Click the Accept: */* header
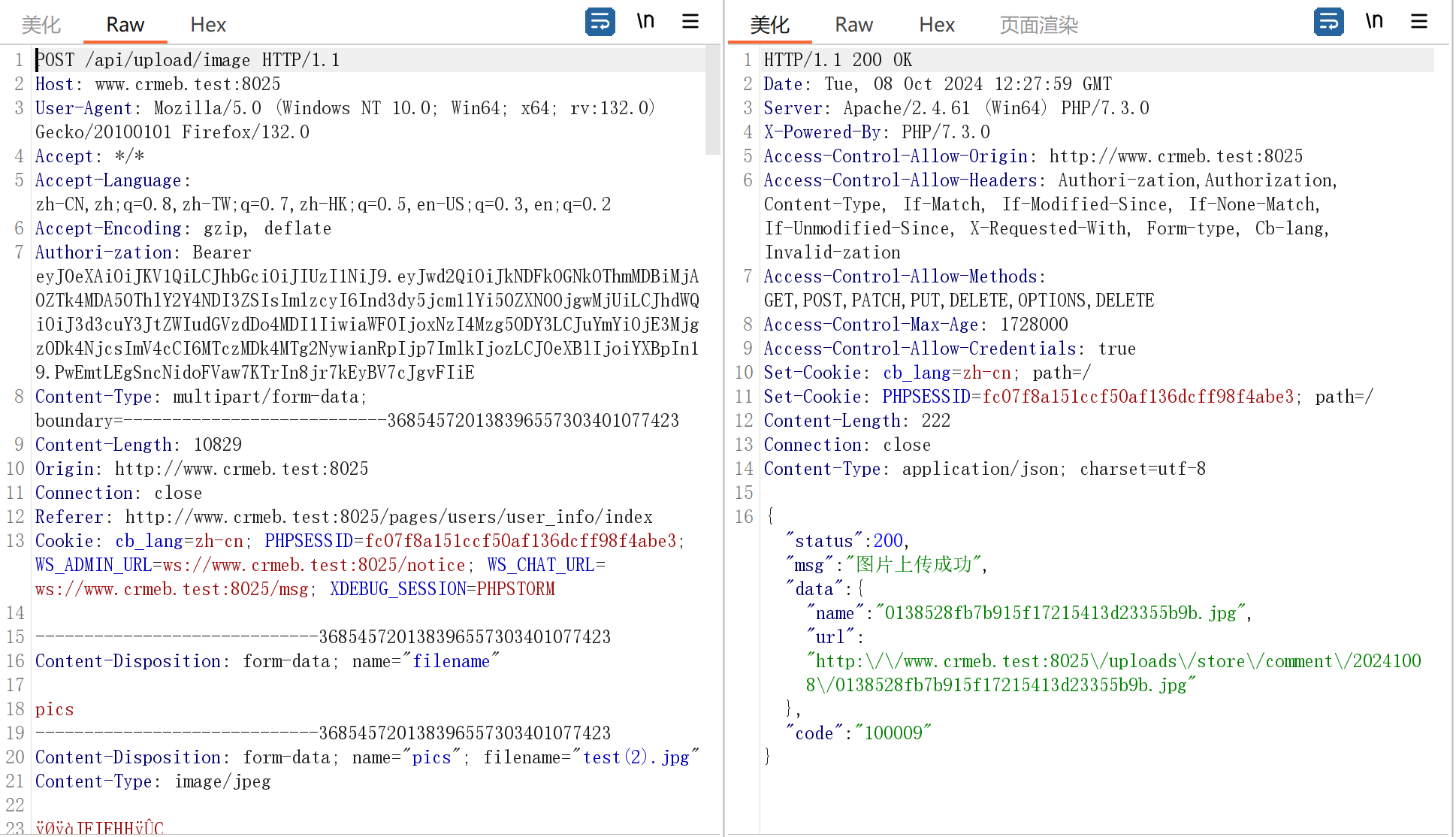This screenshot has height=837, width=1456. click(90, 156)
